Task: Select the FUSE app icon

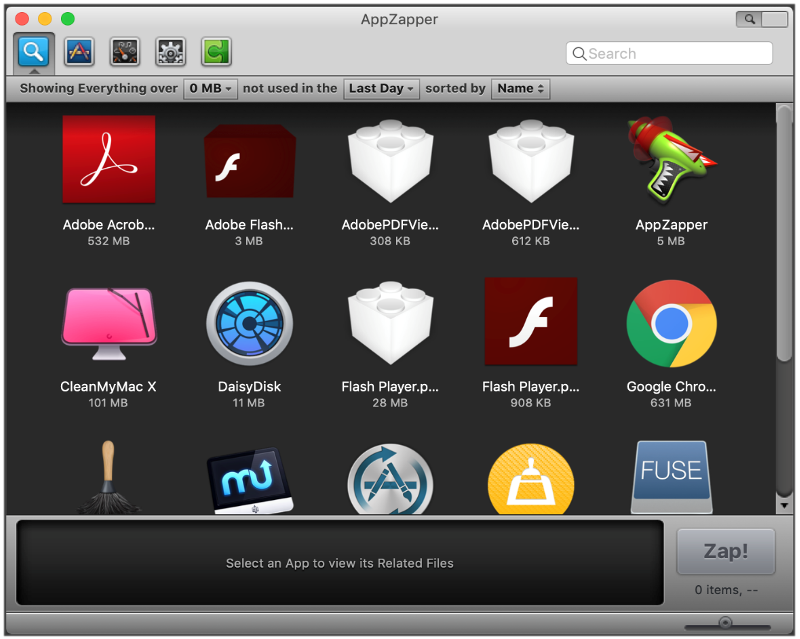Action: click(671, 477)
